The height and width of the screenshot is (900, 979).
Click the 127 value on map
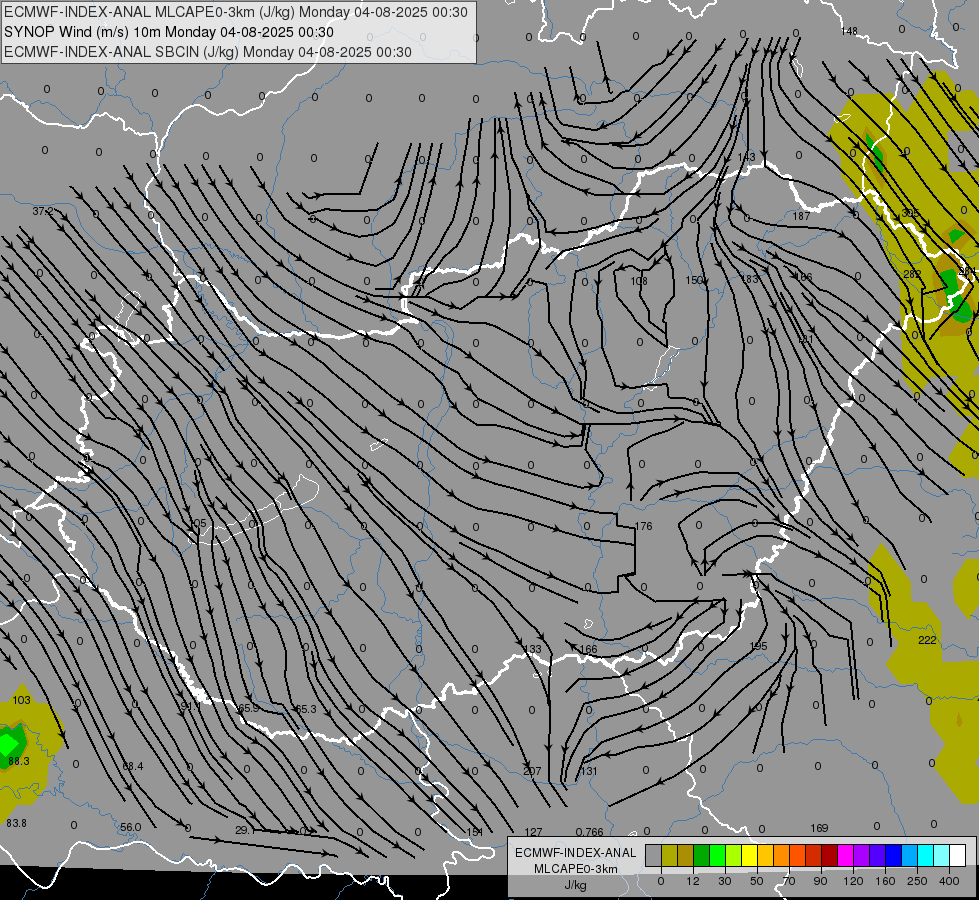coord(533,832)
